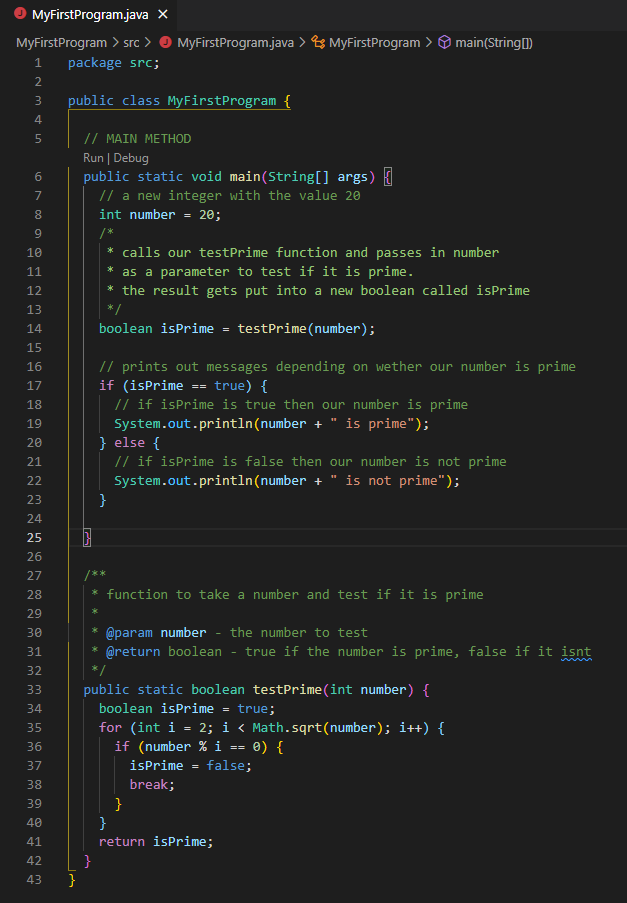Click the '// MAIN METHOD' comment
Screen dimensions: 627x903
(x=137, y=139)
